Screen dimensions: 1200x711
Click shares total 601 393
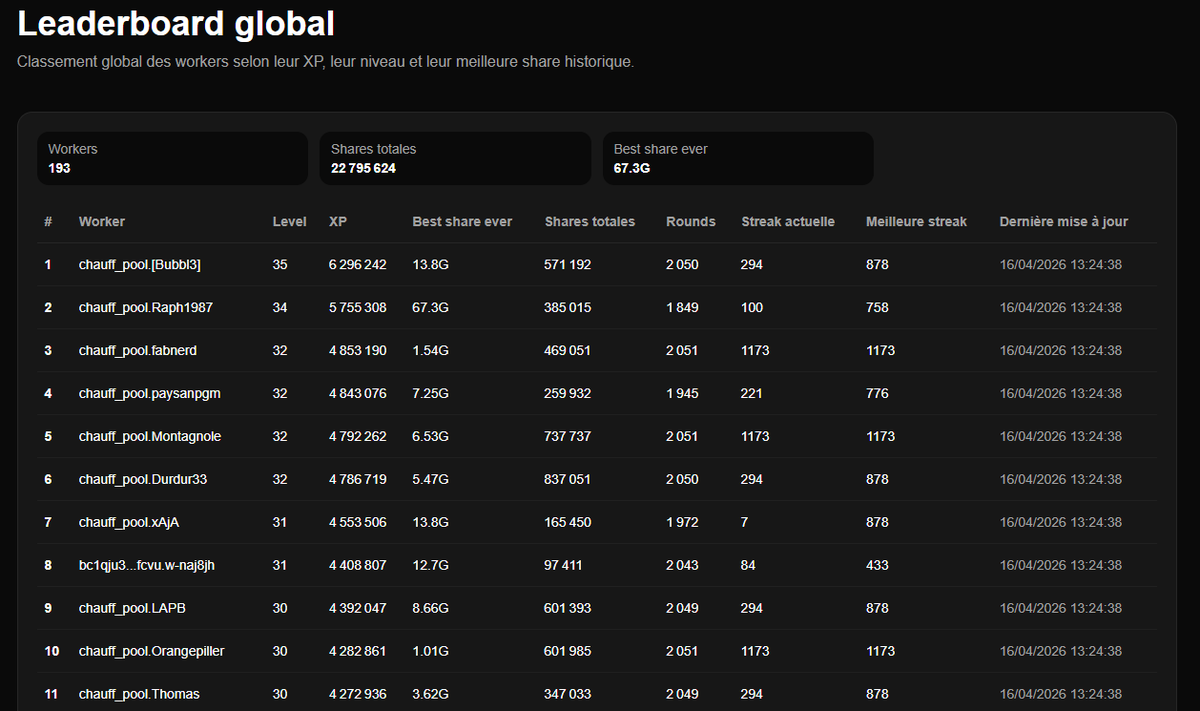[x=567, y=609]
